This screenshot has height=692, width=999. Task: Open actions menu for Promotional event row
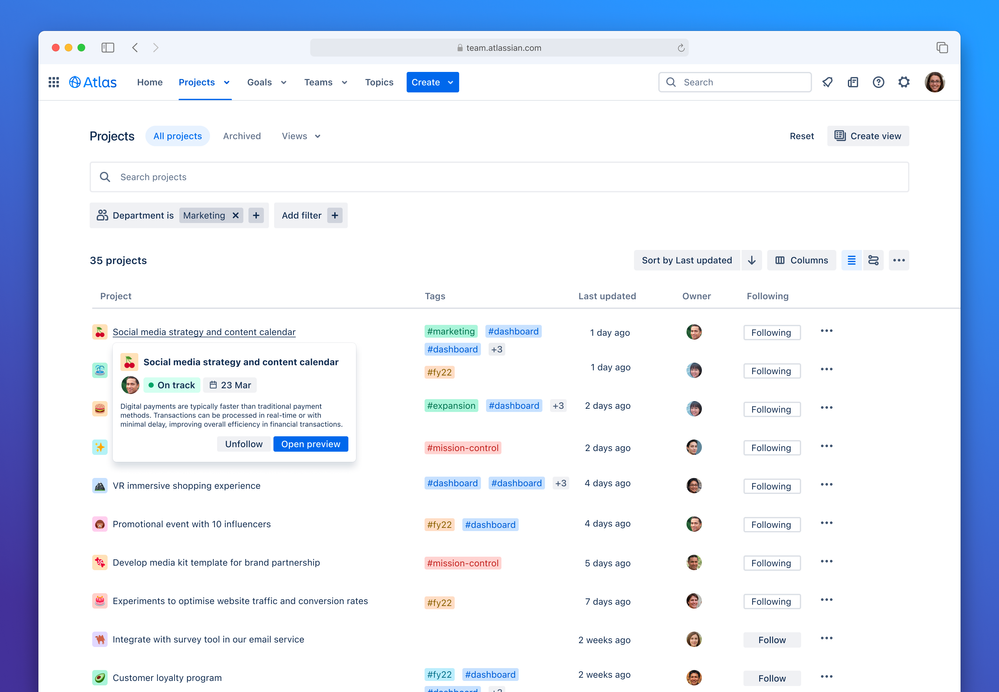click(826, 523)
